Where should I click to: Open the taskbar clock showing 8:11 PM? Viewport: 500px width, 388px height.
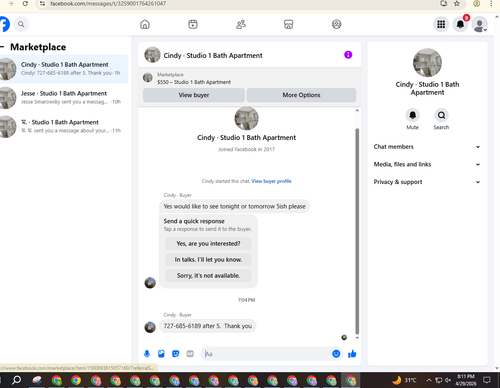pos(466,380)
